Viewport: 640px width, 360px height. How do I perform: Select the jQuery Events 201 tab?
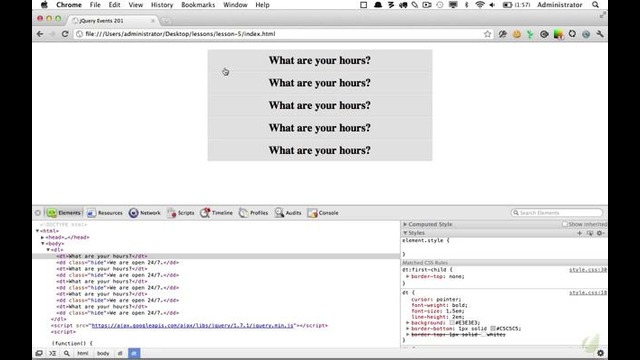point(113,20)
